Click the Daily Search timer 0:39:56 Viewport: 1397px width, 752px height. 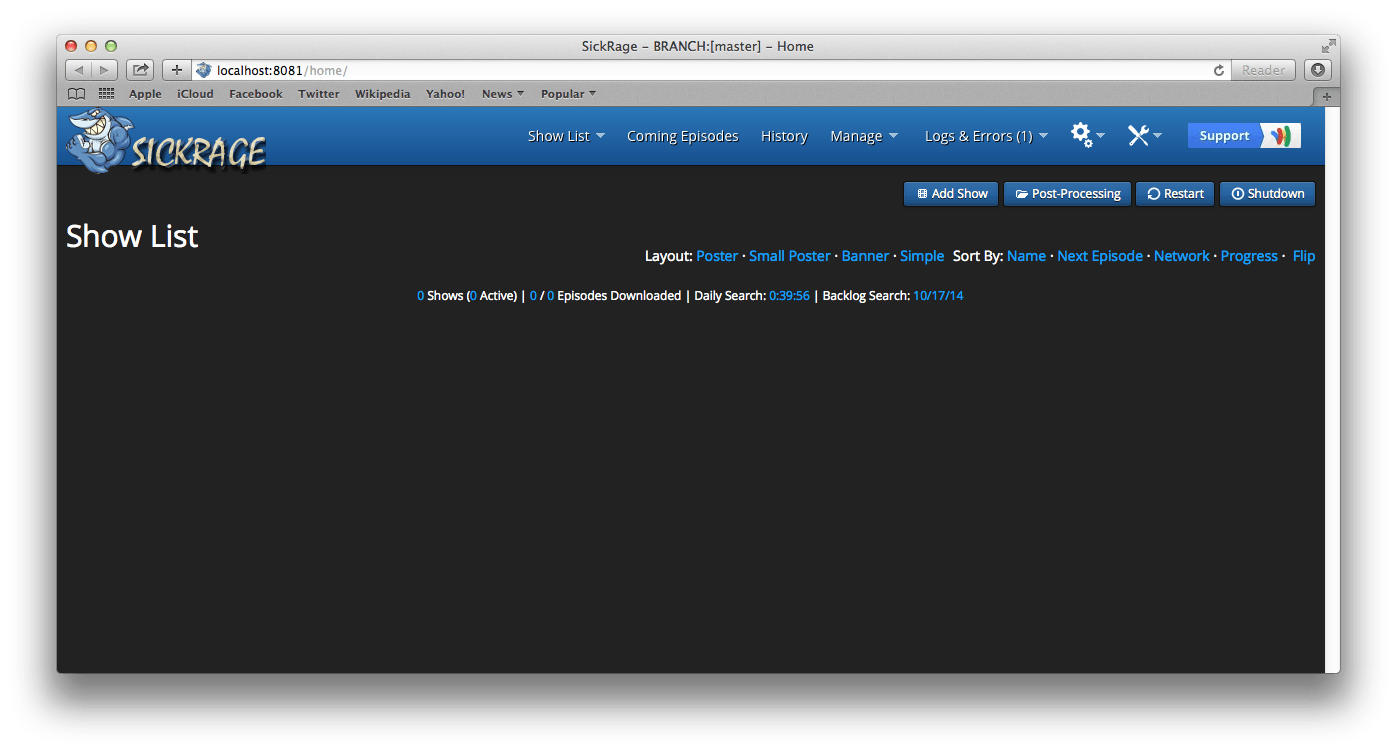click(x=789, y=296)
